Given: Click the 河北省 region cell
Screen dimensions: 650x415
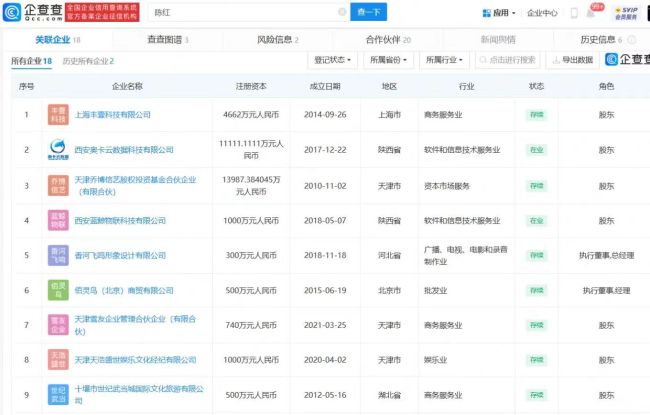Looking at the screenshot, I should 389,255.
